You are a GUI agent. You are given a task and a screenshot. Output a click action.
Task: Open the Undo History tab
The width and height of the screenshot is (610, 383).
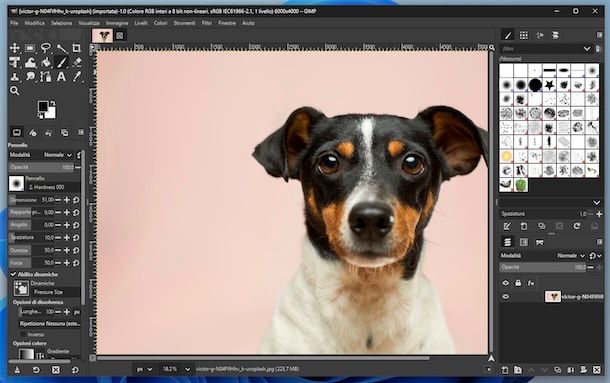(x=48, y=133)
